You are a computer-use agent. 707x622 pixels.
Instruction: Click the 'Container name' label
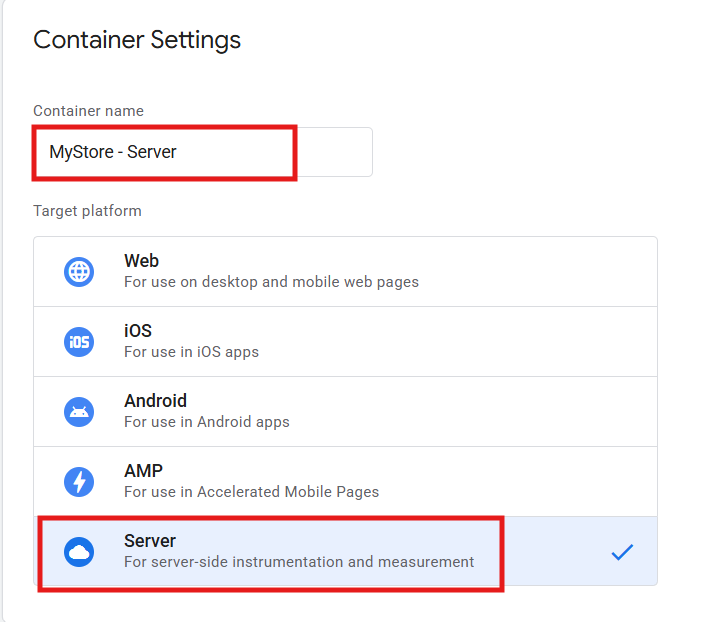[x=88, y=111]
